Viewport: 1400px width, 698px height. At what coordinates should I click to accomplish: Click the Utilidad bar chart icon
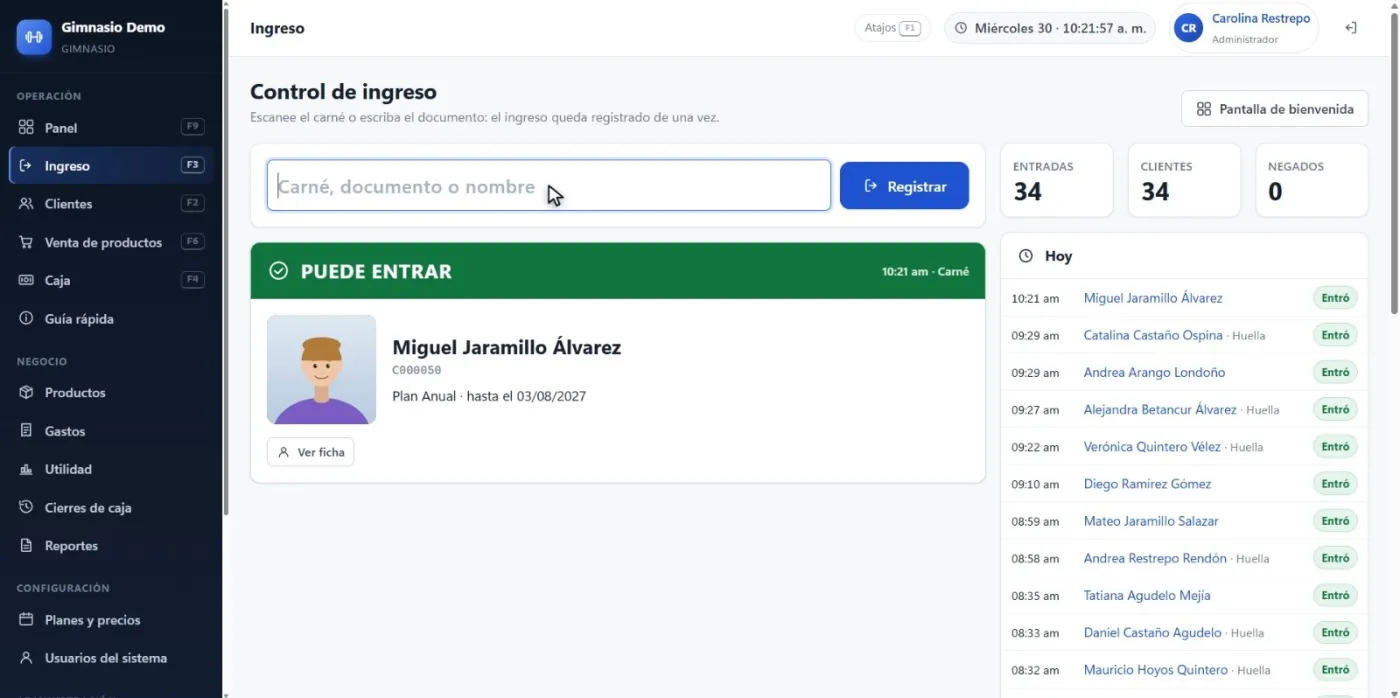pyautogui.click(x=26, y=469)
